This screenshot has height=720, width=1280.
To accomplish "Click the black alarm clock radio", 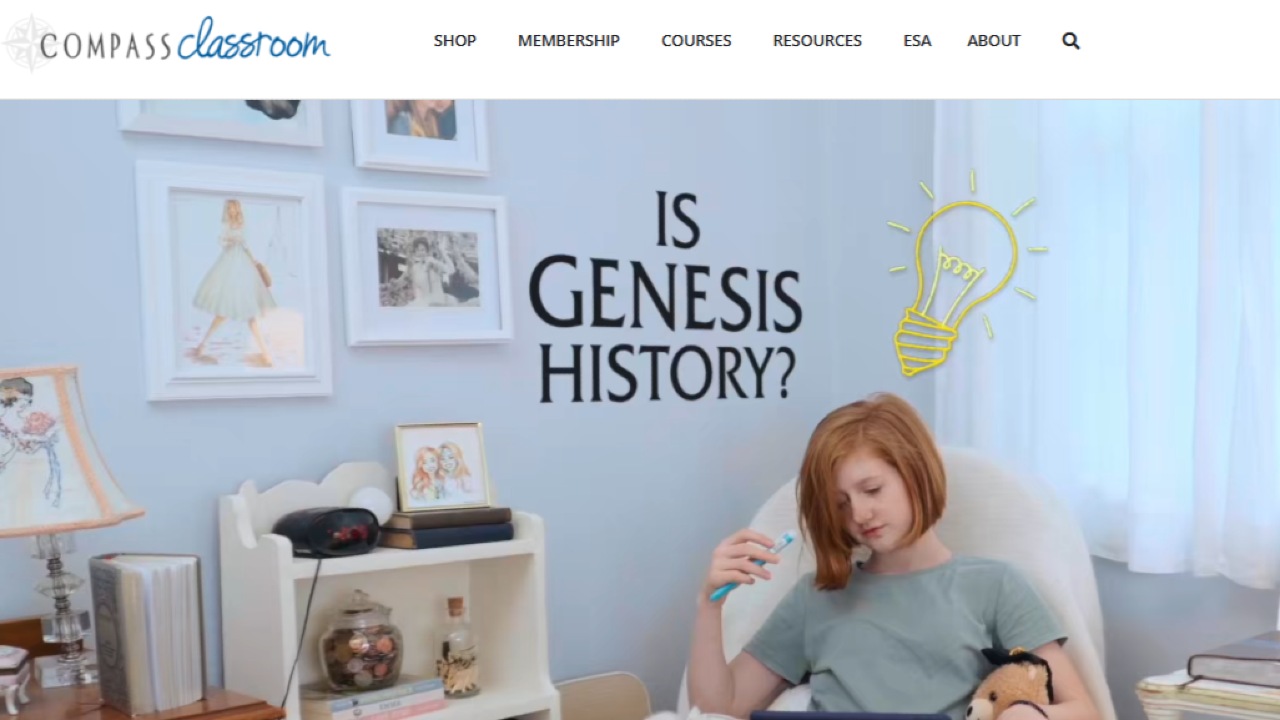I will (x=326, y=531).
